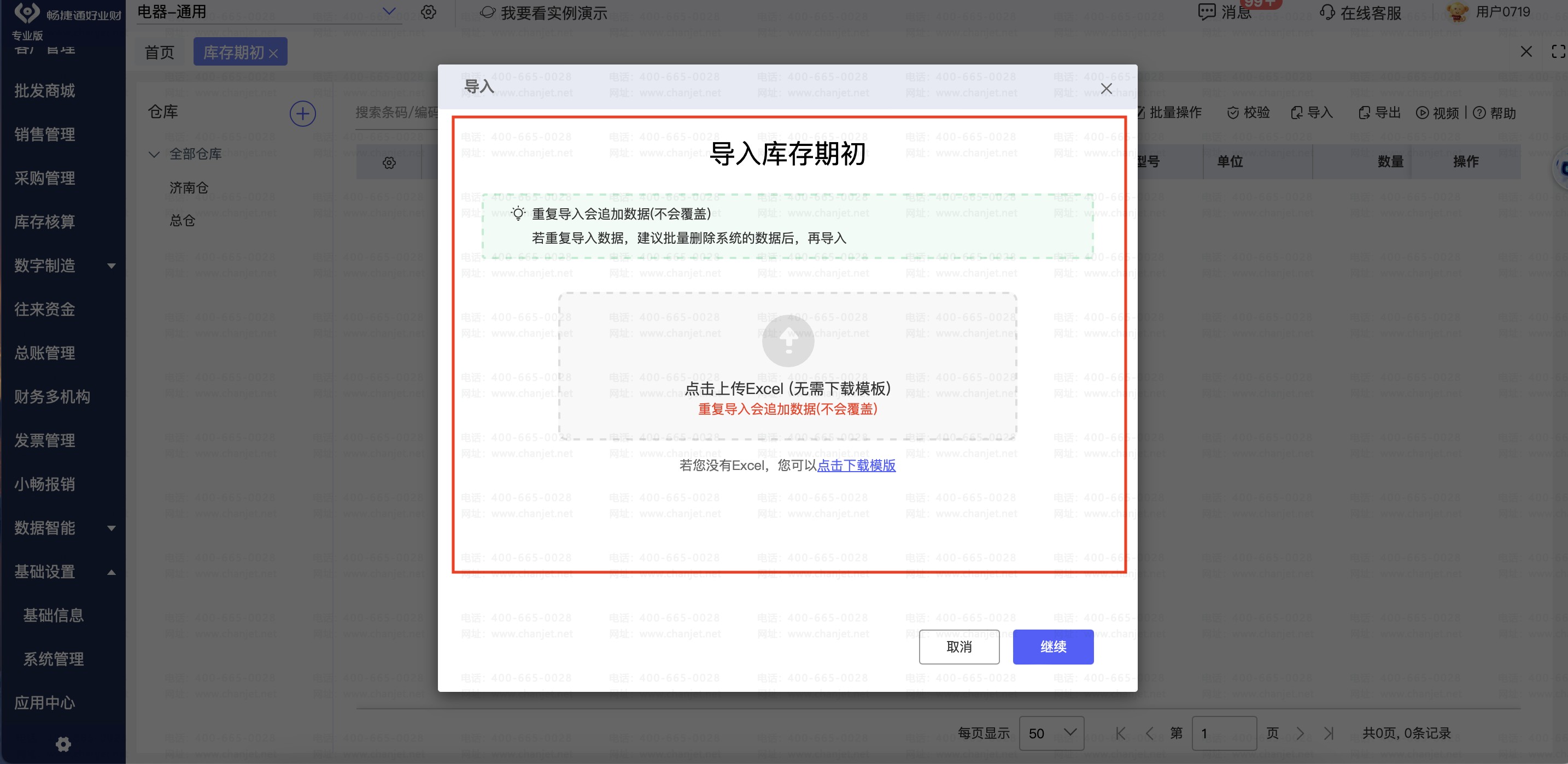
Task: Click the upload Excel arrow icon
Action: tap(788, 341)
